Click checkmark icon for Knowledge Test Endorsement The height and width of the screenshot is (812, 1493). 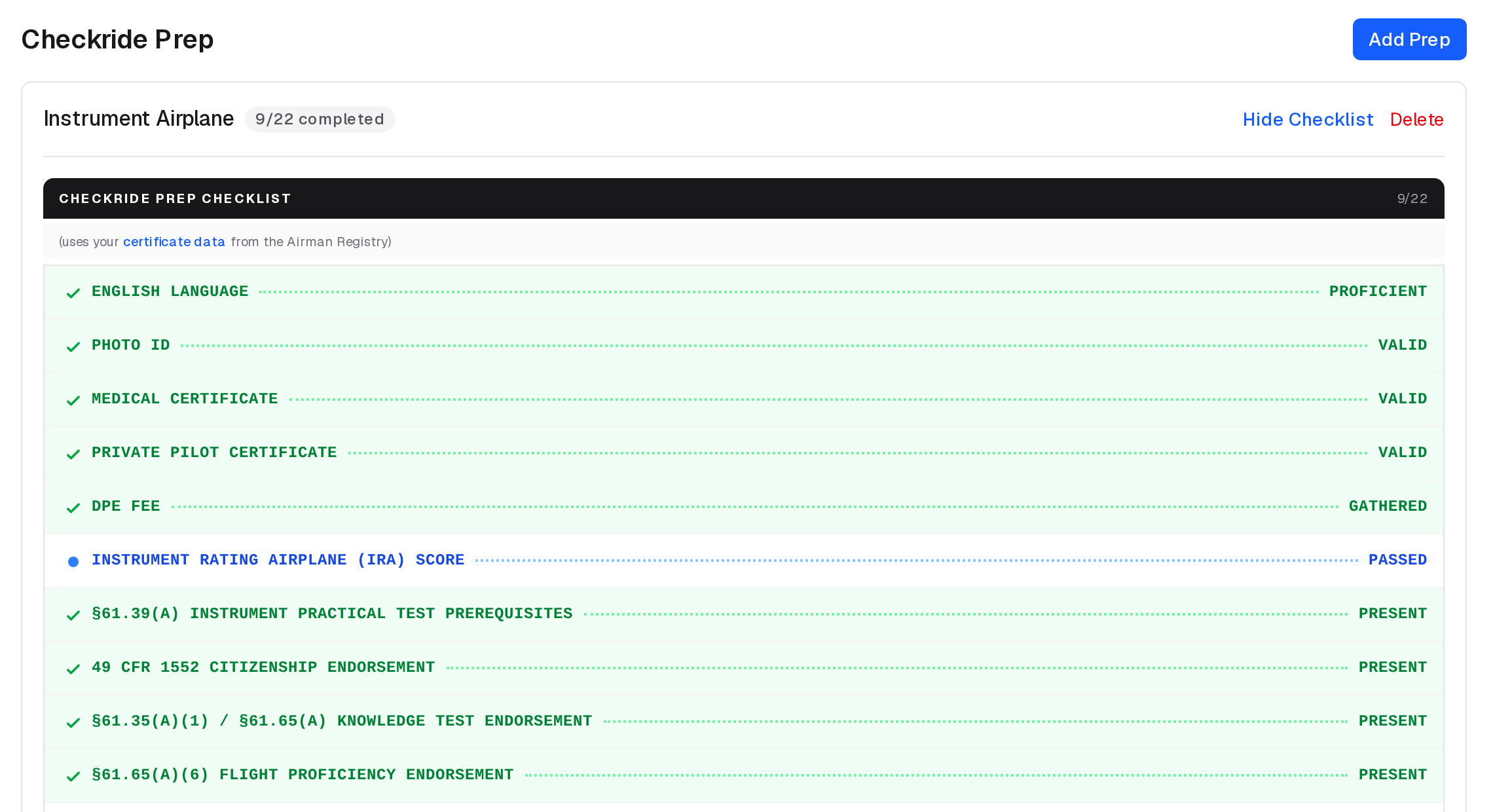tap(73, 722)
